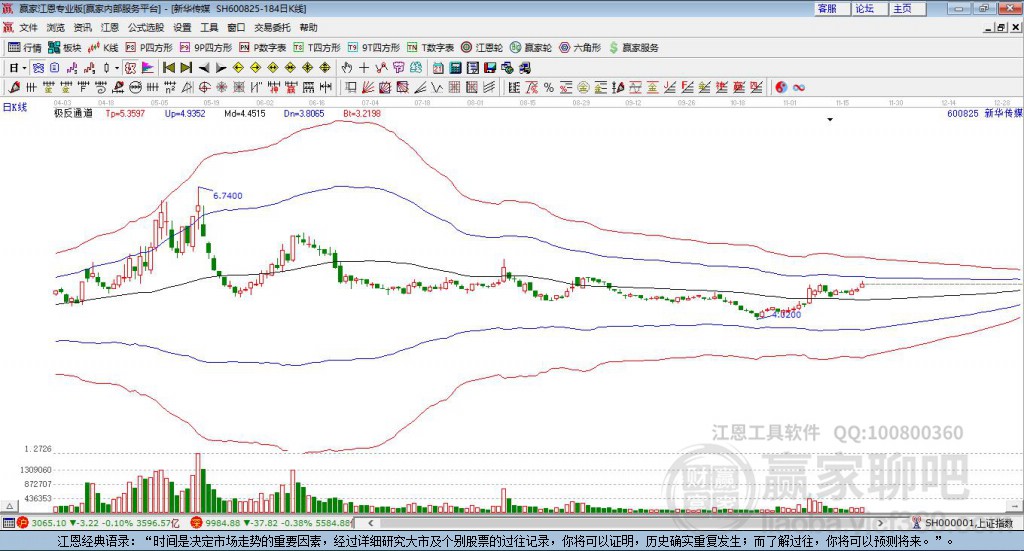Open the T四方形 tool

pos(317,48)
